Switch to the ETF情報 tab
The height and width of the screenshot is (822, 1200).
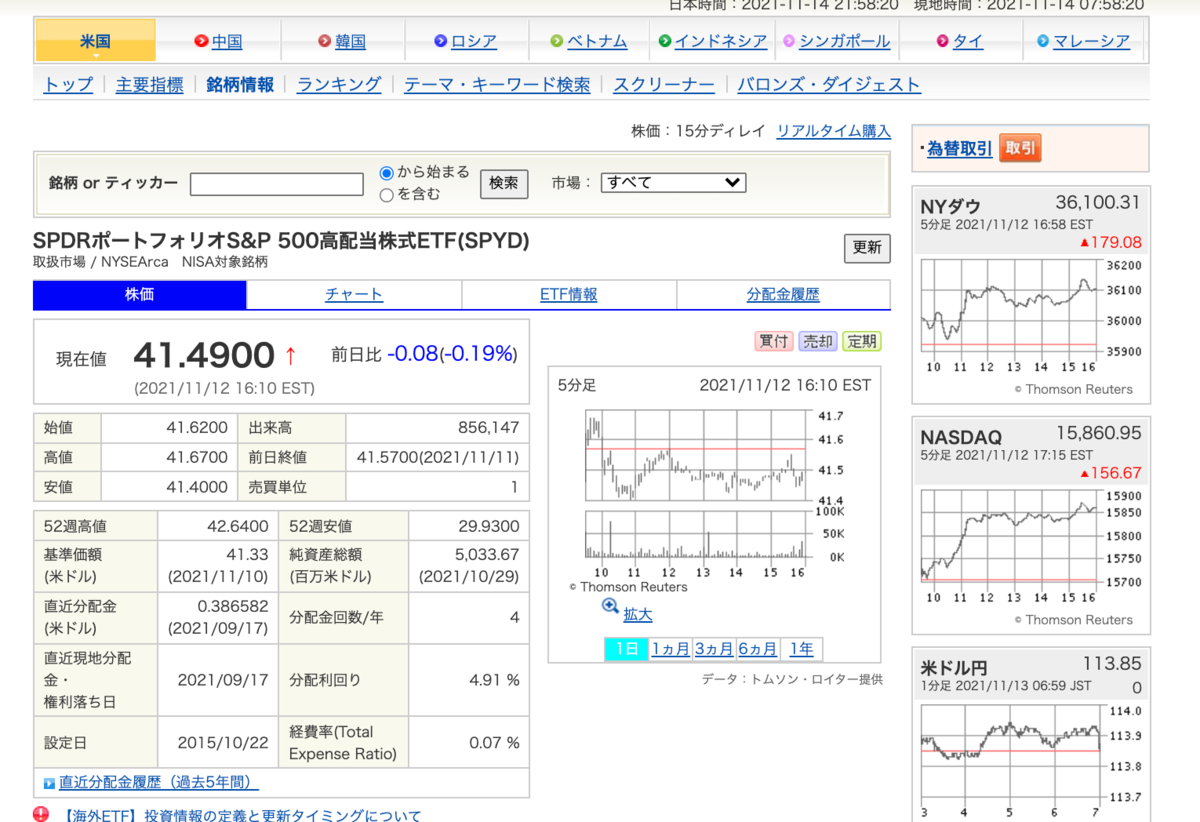point(569,295)
